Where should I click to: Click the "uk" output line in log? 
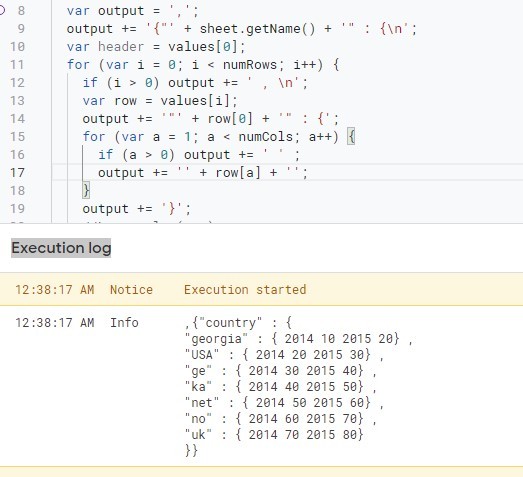274,435
